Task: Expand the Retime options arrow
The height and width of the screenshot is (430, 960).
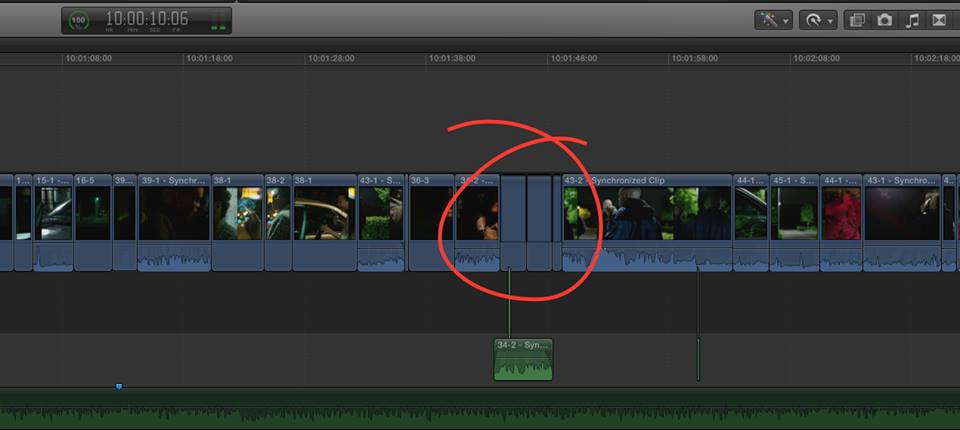Action: [830, 21]
